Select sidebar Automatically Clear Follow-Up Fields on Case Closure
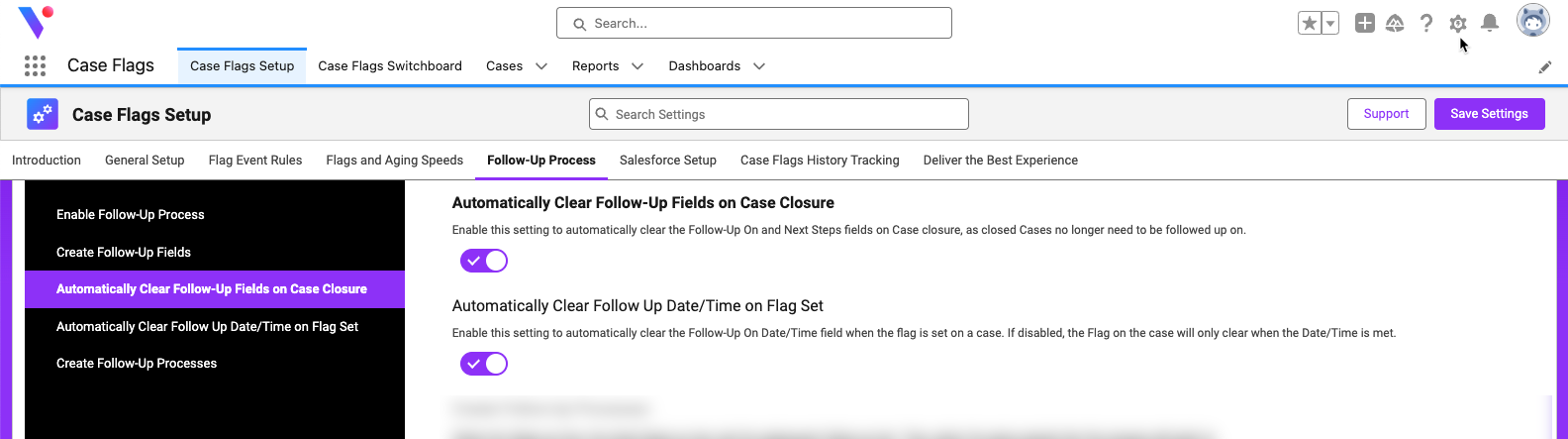Image resolution: width=1568 pixels, height=439 pixels. [x=215, y=289]
